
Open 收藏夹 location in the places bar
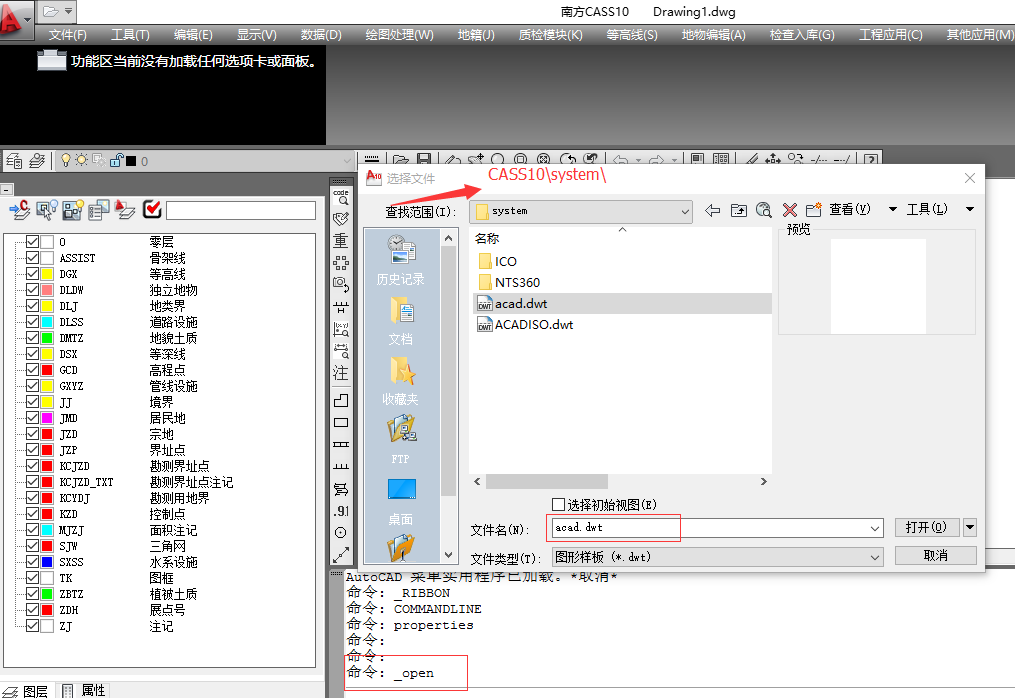pyautogui.click(x=401, y=381)
